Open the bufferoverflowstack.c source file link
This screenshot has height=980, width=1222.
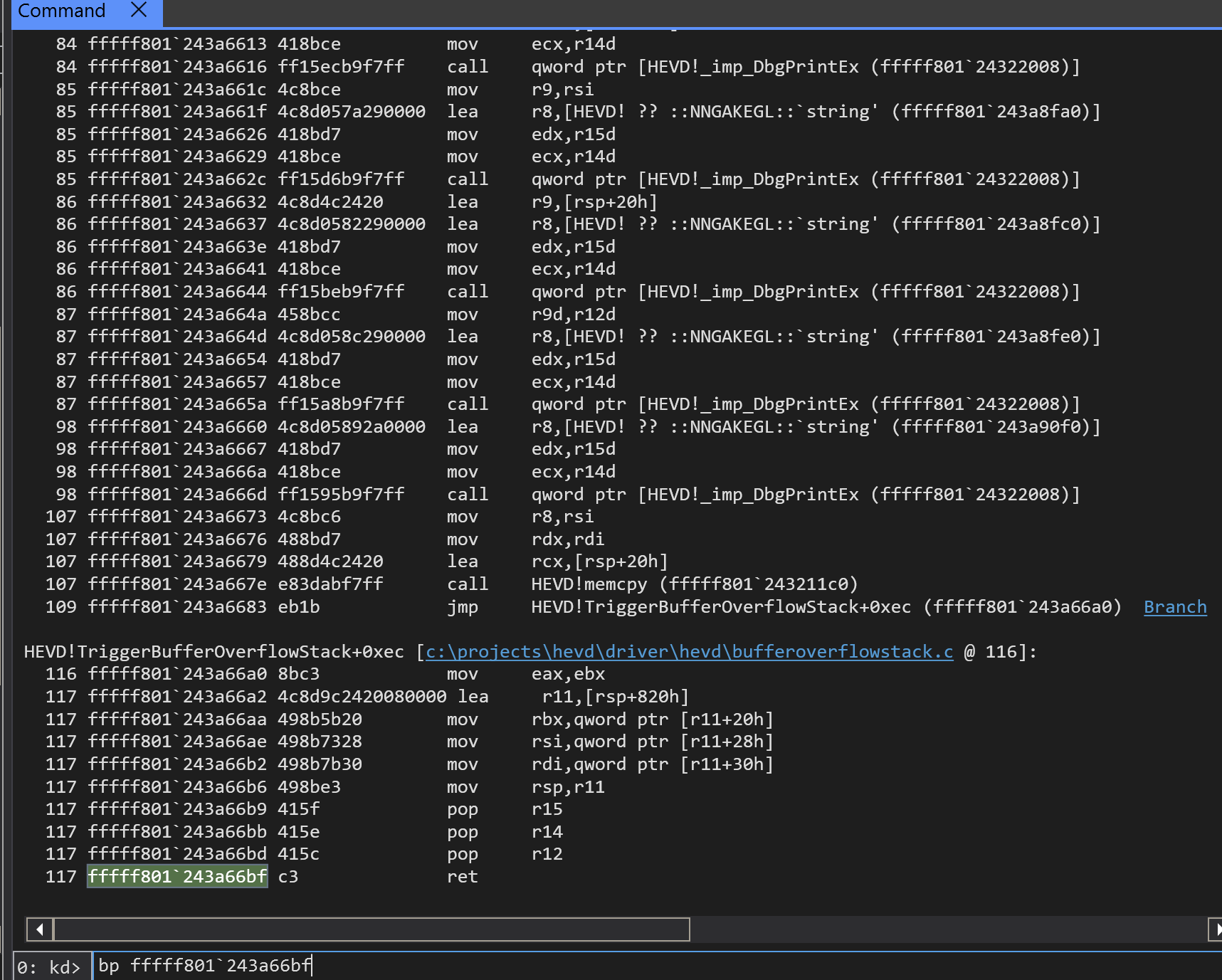[689, 652]
